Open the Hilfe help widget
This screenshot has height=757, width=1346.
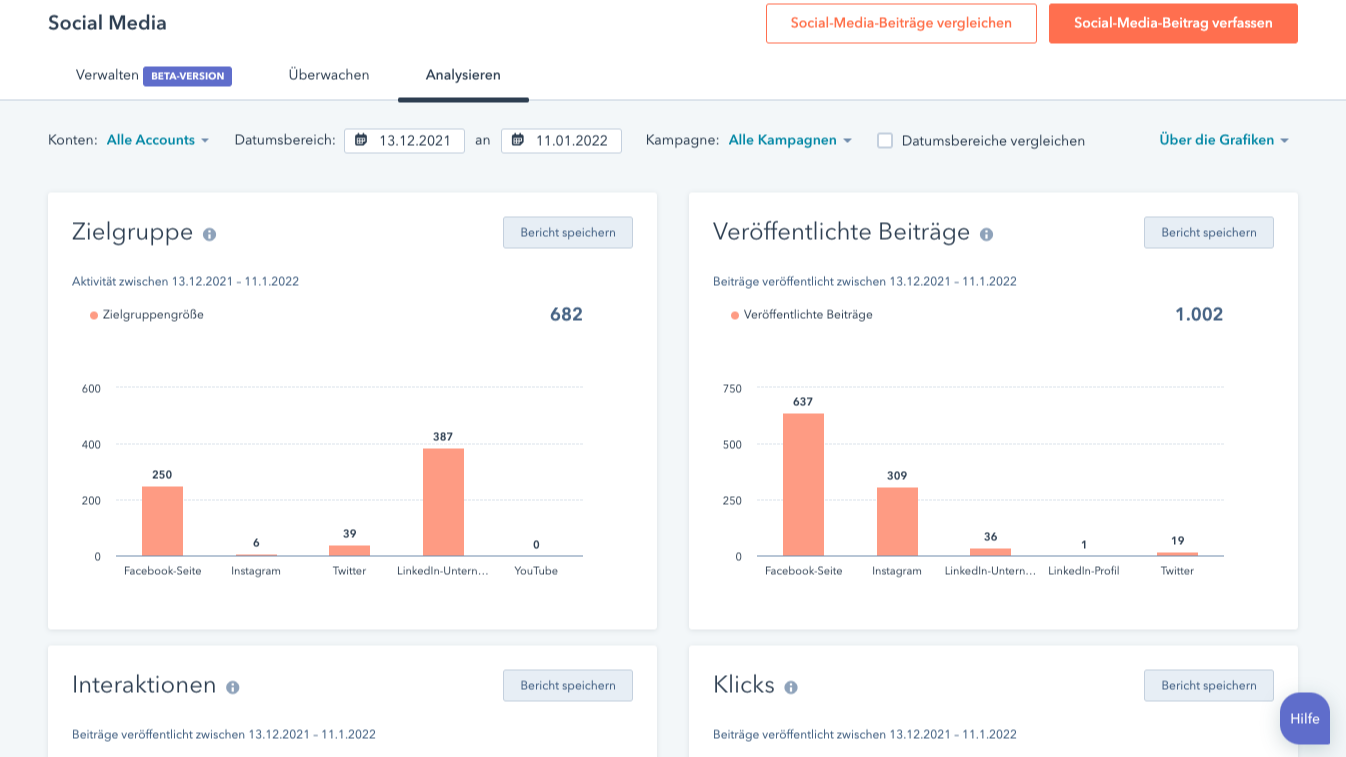1305,719
